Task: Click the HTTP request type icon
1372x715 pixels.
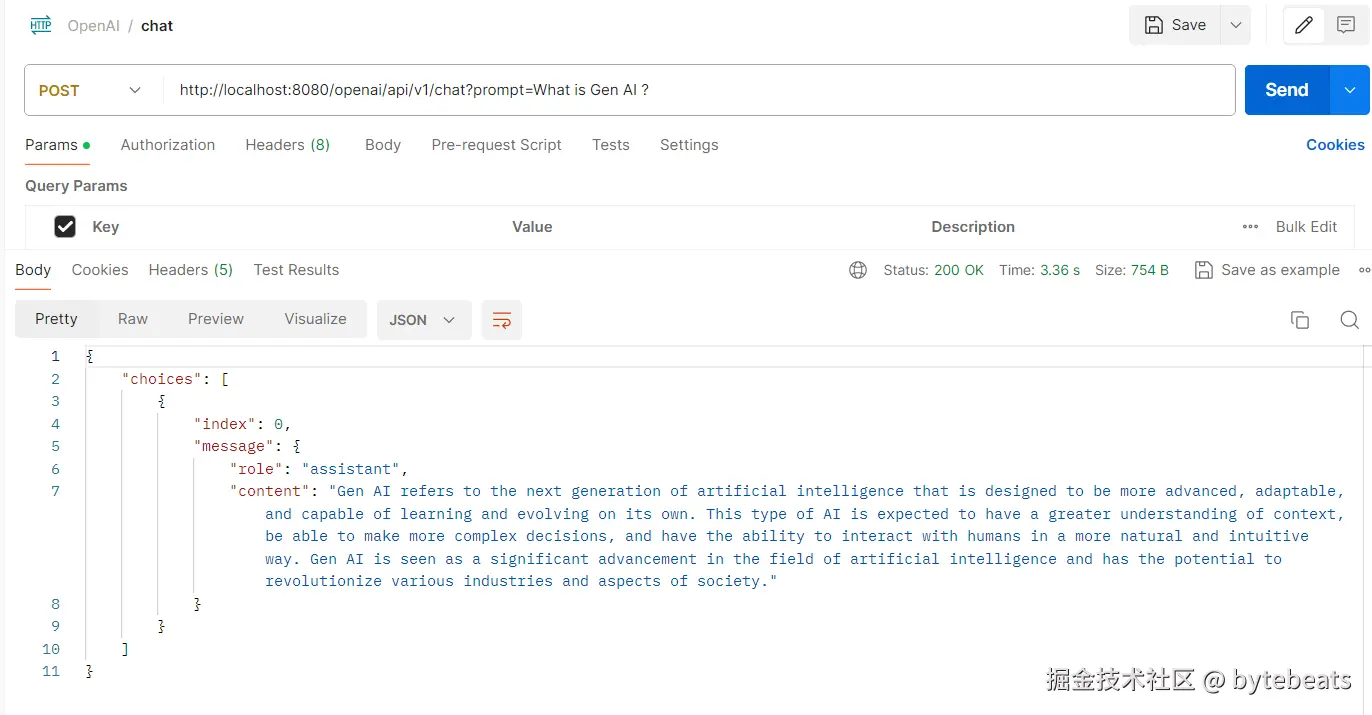Action: click(41, 25)
